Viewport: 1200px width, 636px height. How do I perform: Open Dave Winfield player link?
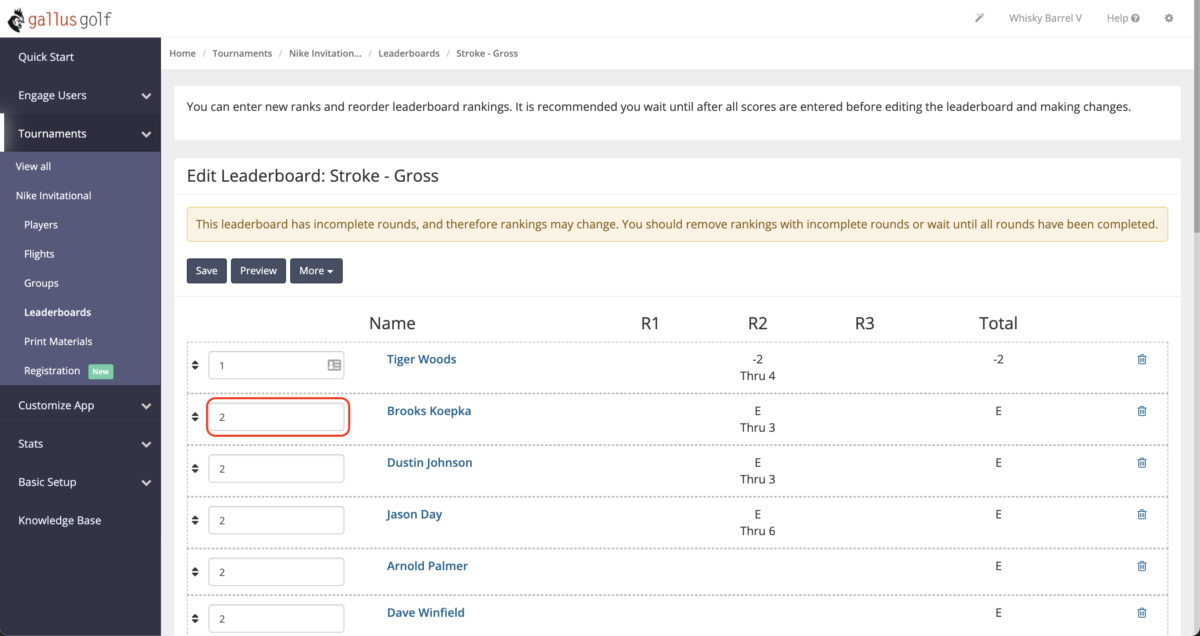click(426, 613)
